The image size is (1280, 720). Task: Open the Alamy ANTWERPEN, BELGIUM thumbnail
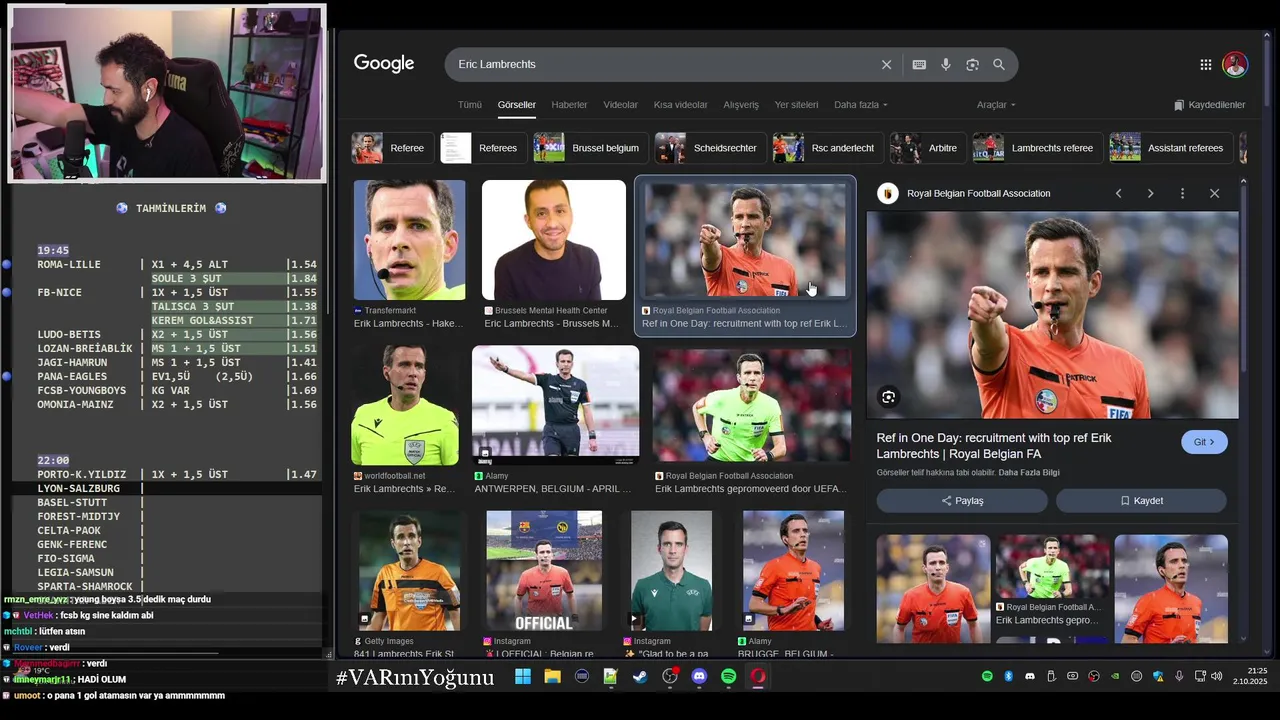point(555,405)
